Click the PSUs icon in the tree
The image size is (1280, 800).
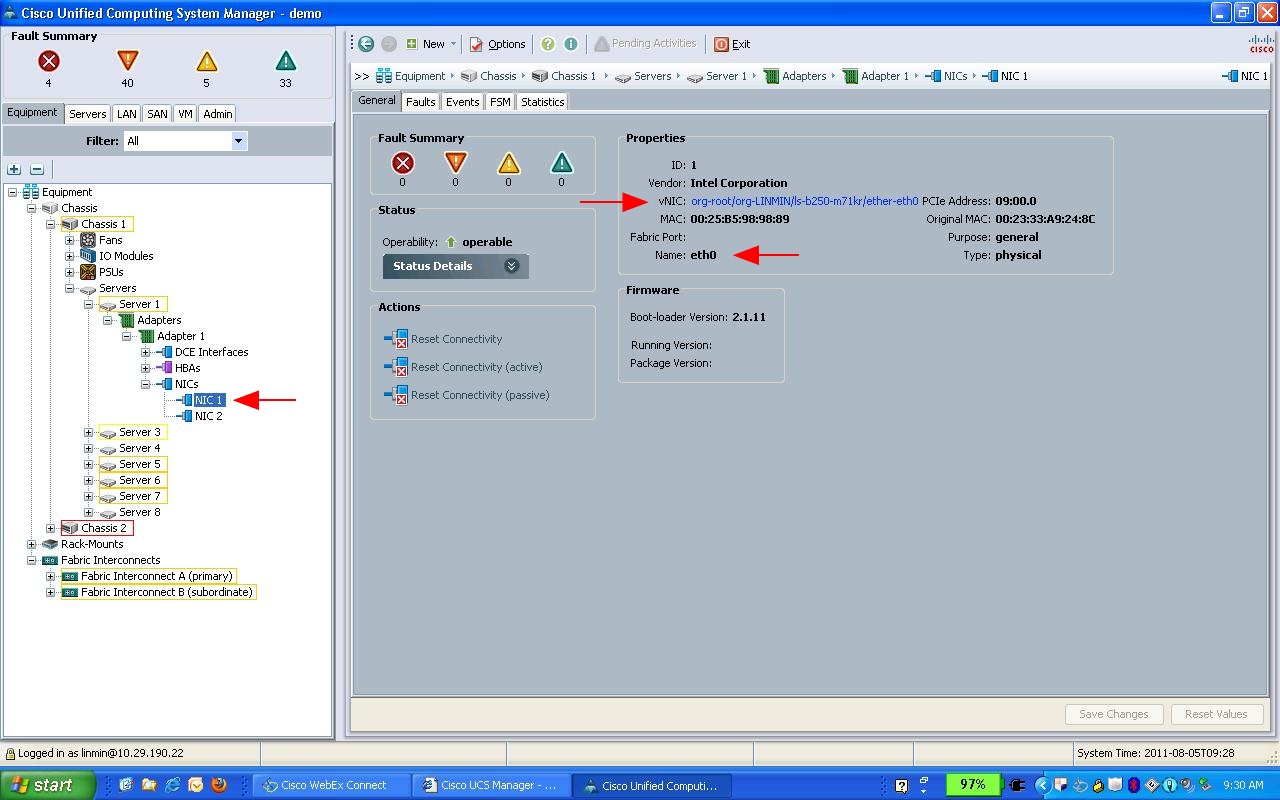click(x=88, y=272)
